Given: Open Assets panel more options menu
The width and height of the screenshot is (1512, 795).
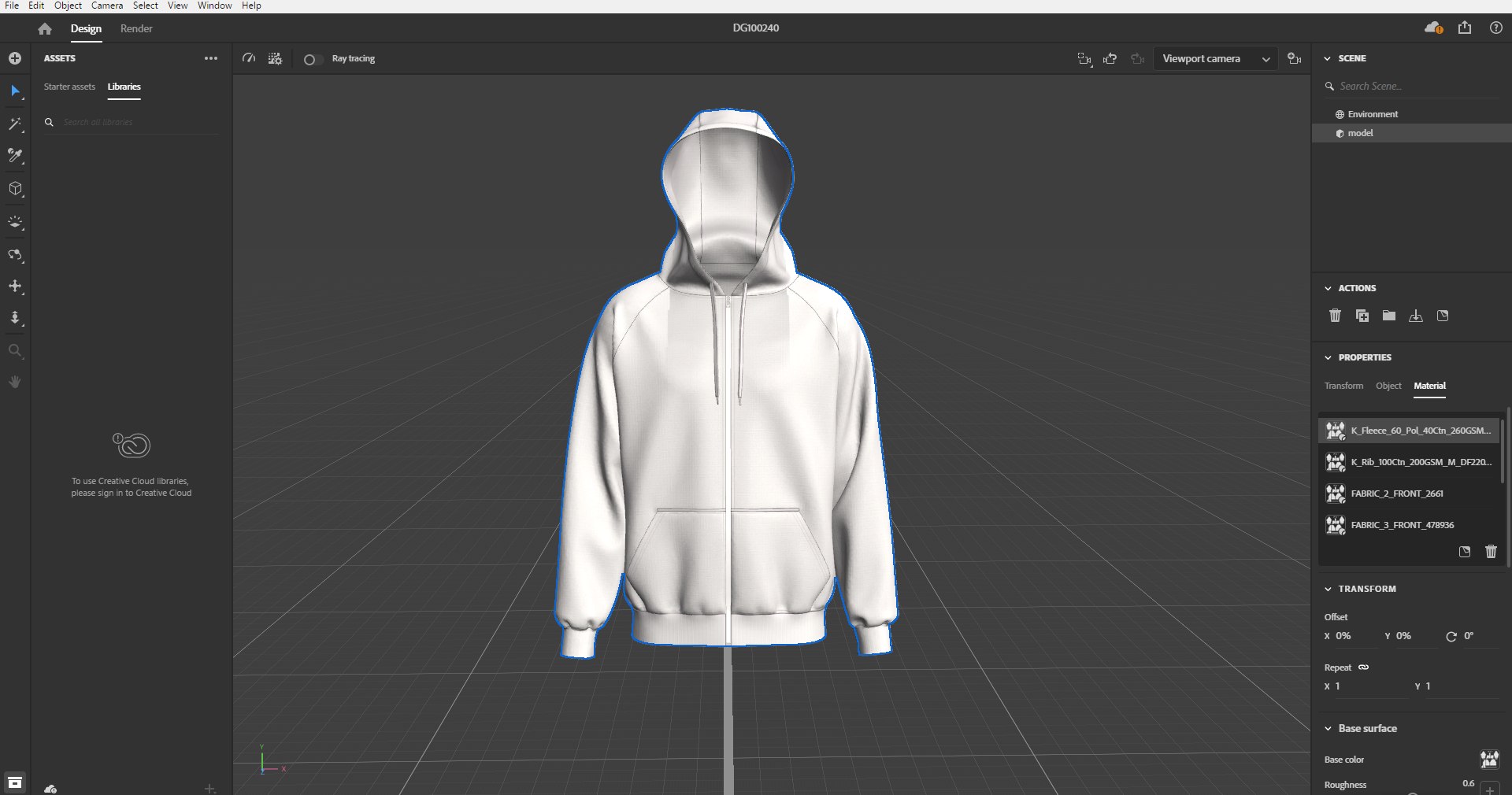Looking at the screenshot, I should click(x=211, y=58).
